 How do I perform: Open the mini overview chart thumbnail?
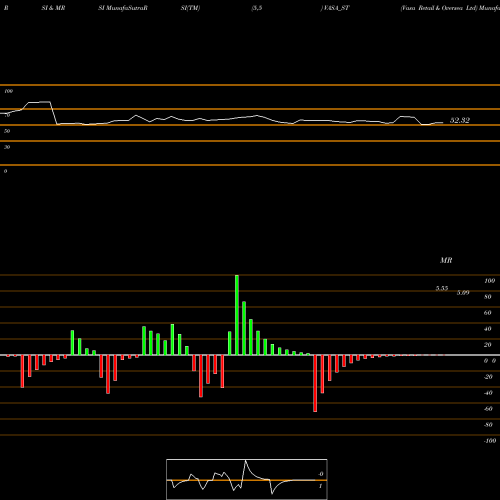point(247,479)
